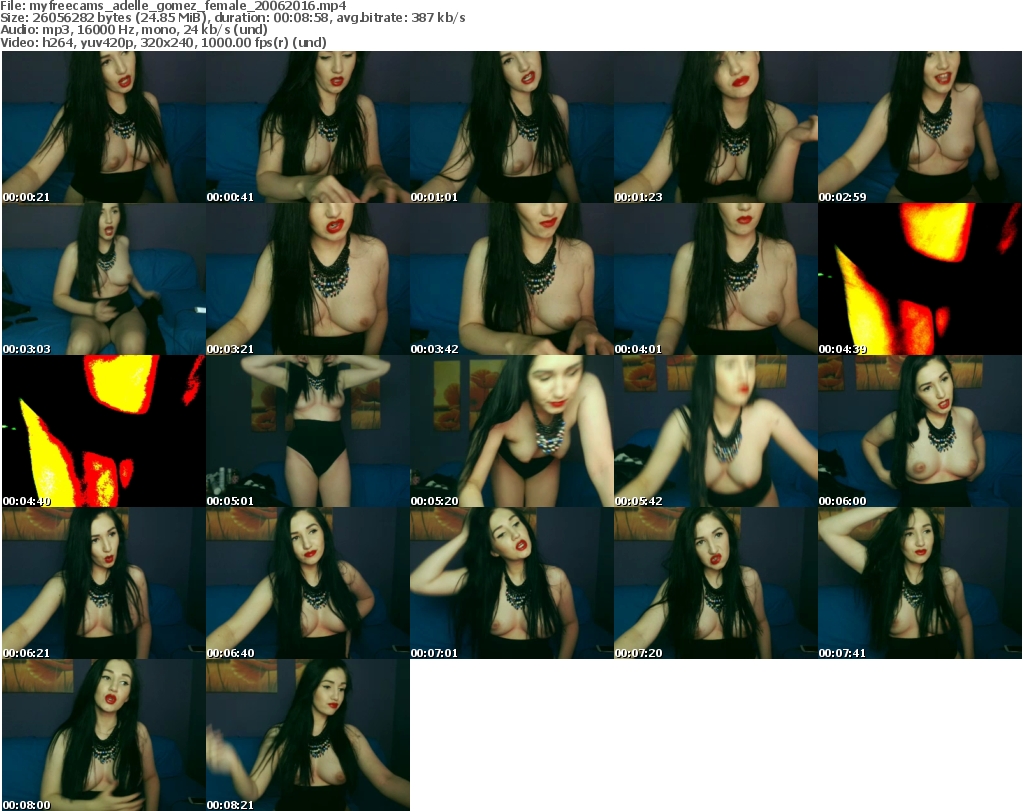
Task: Open the frame at 00:01:01
Action: click(x=511, y=127)
